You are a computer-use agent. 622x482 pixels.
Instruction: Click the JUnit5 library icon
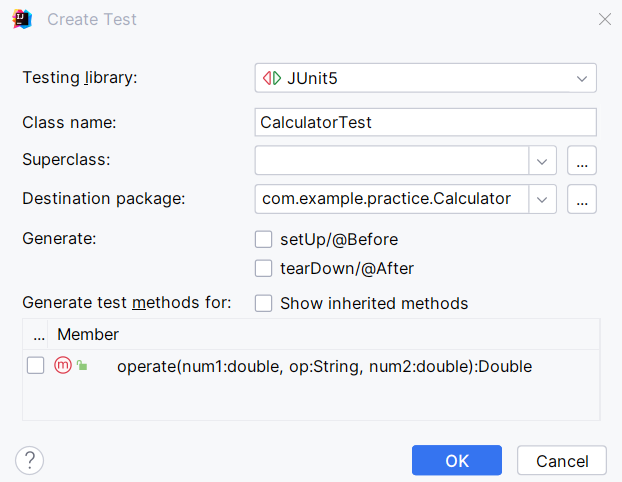[271, 78]
